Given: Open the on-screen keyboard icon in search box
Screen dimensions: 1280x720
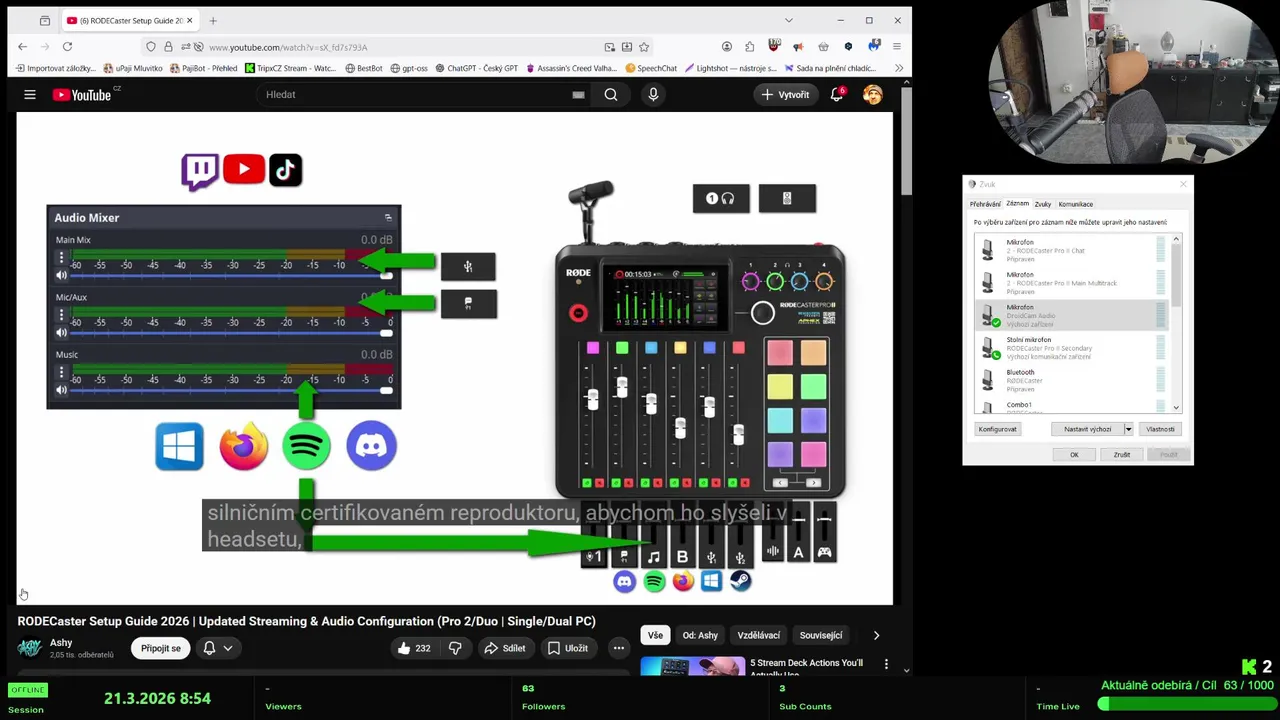Looking at the screenshot, I should pyautogui.click(x=578, y=94).
